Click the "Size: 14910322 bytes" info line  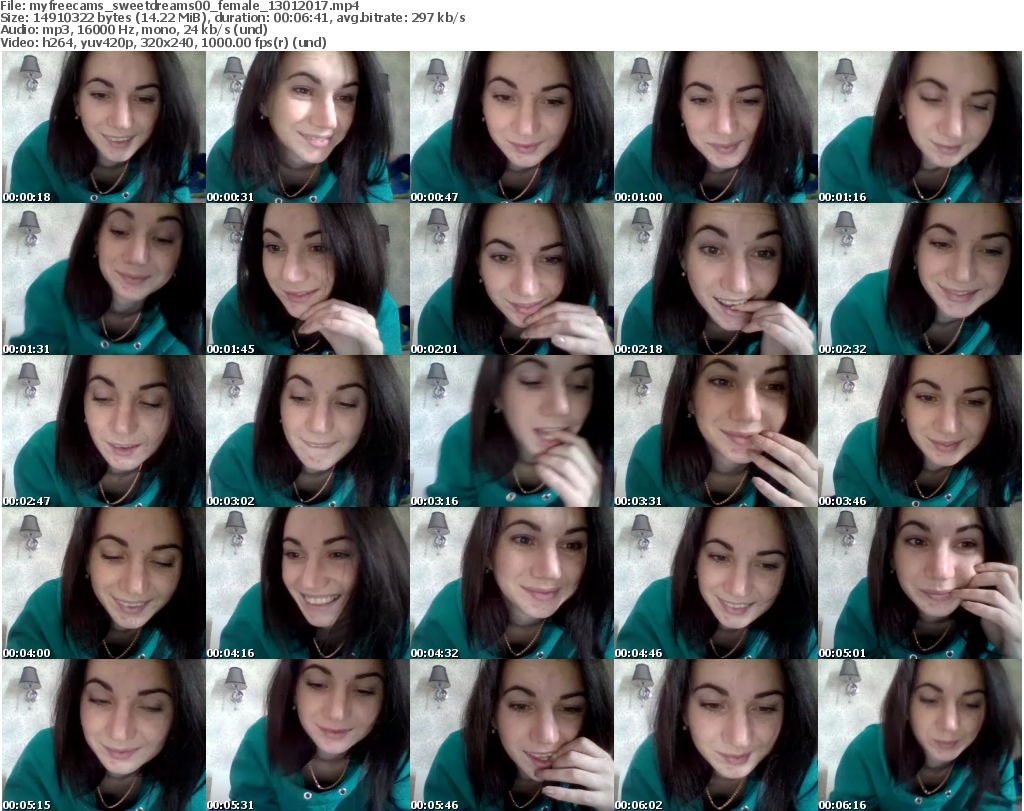coord(232,18)
